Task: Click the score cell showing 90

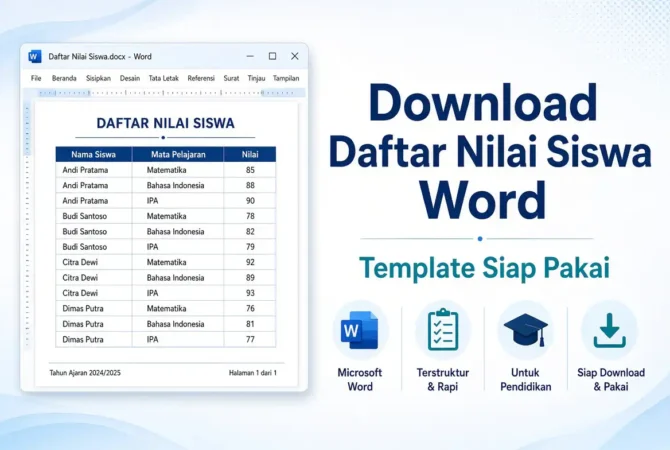Action: tap(250, 201)
